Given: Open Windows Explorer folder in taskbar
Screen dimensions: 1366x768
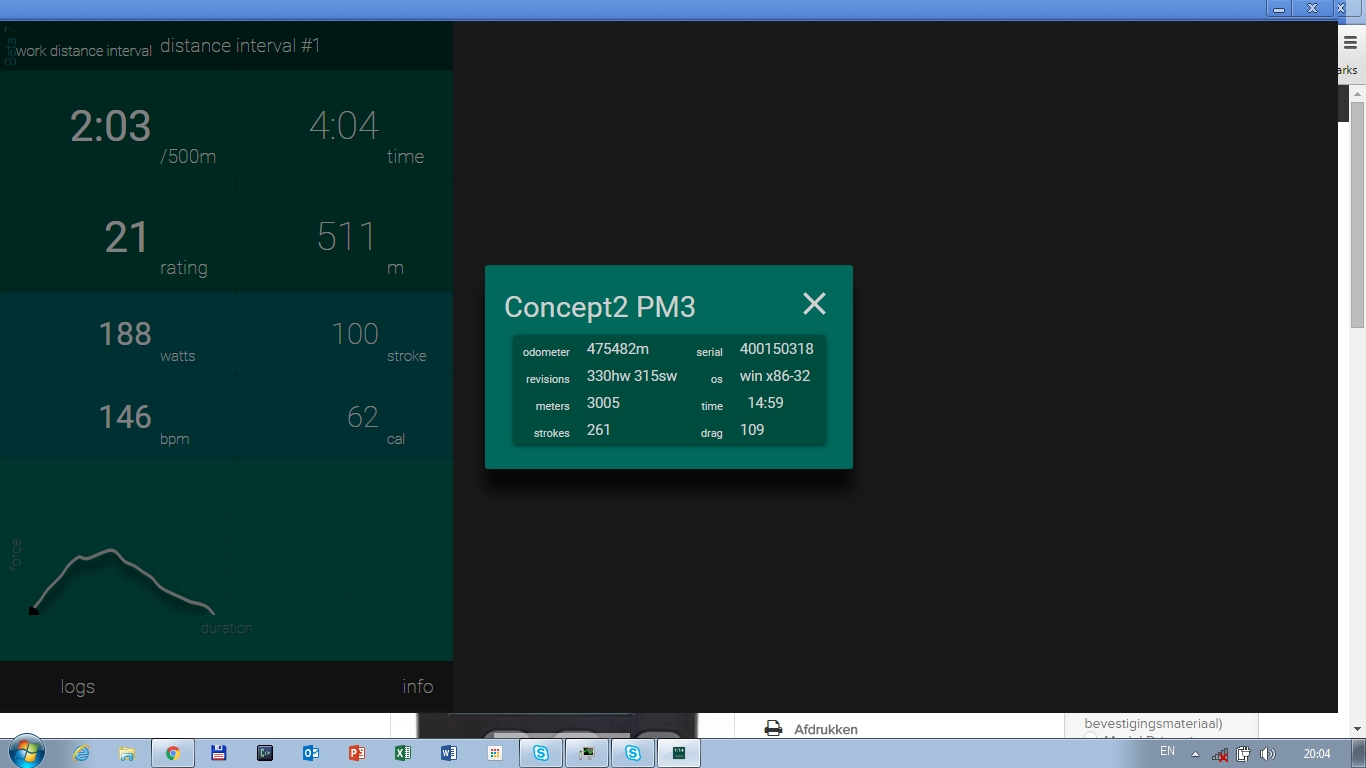Looking at the screenshot, I should (x=127, y=753).
